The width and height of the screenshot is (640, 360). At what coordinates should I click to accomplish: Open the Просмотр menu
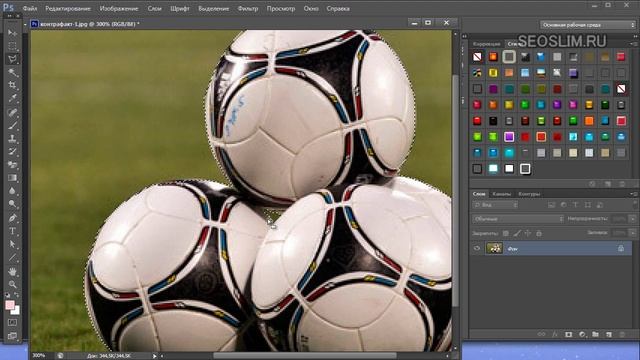tap(281, 8)
